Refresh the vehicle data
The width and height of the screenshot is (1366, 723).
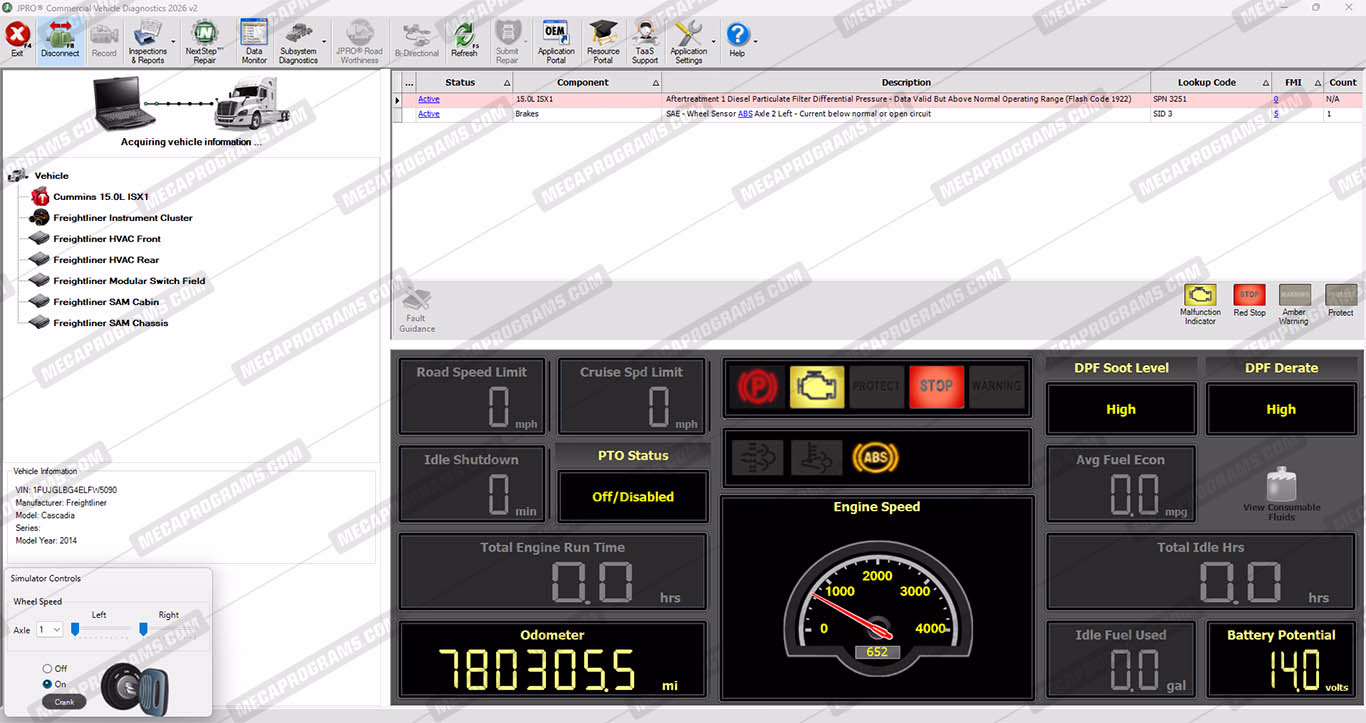pos(464,41)
